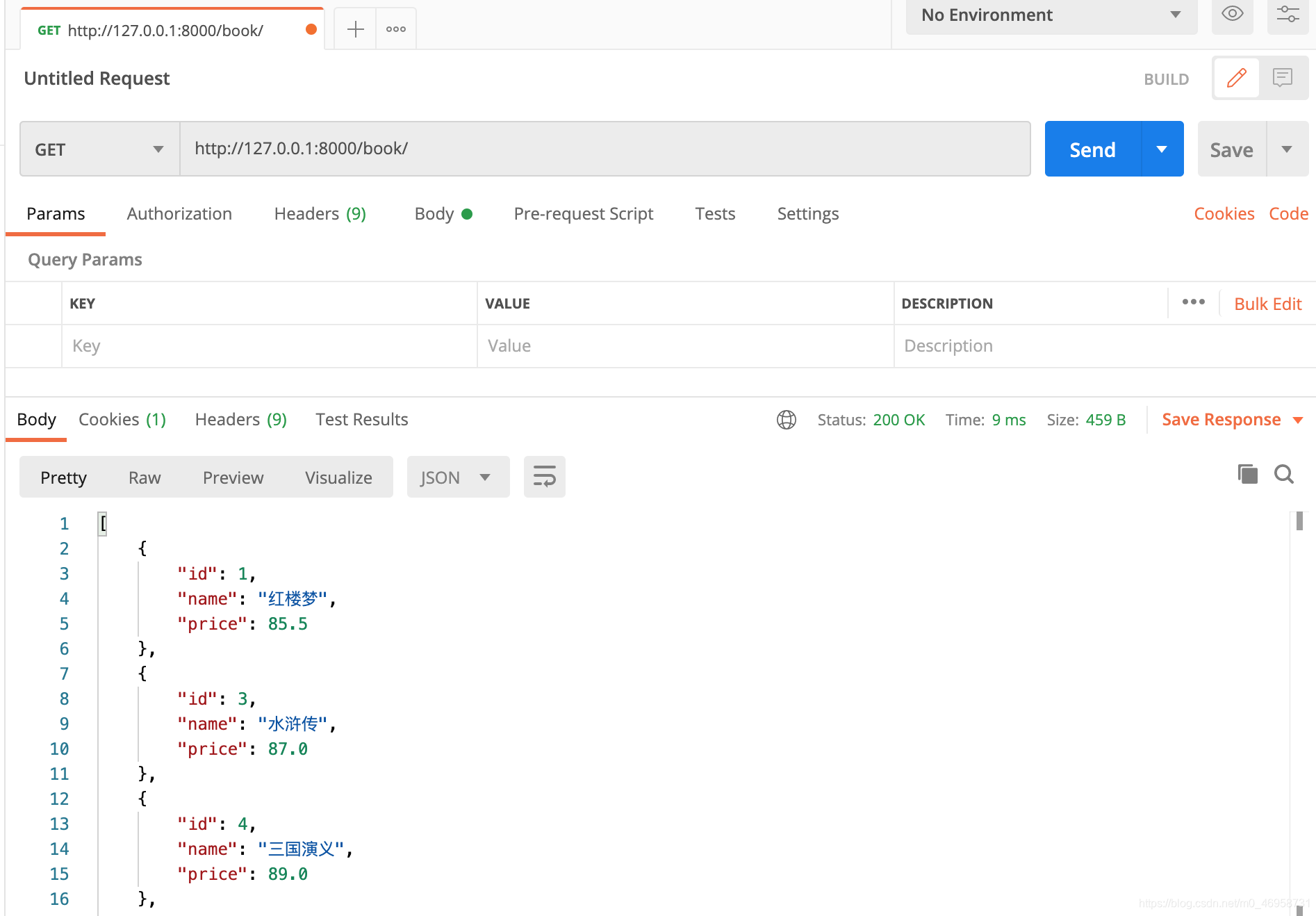Click the name value "水浒传"
The image size is (1316, 916).
pyautogui.click(x=293, y=724)
